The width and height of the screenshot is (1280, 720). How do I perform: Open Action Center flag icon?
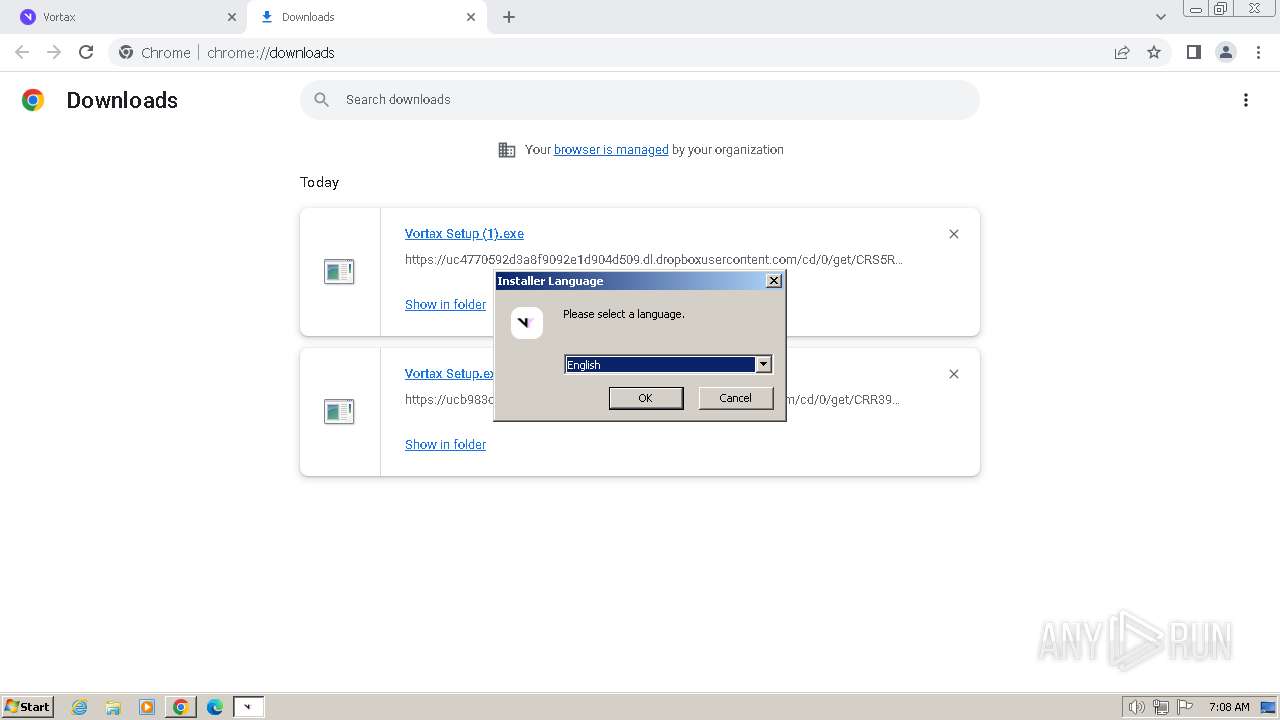1185,707
